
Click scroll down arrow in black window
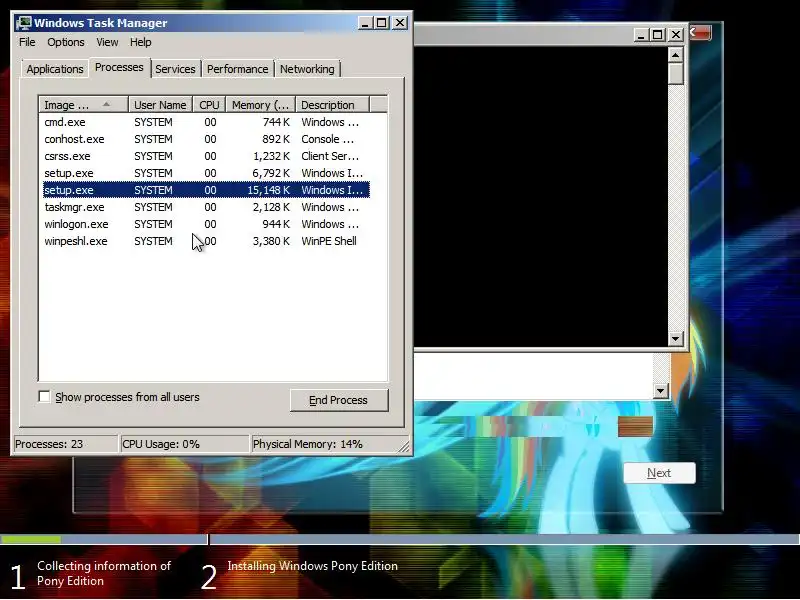coord(676,338)
